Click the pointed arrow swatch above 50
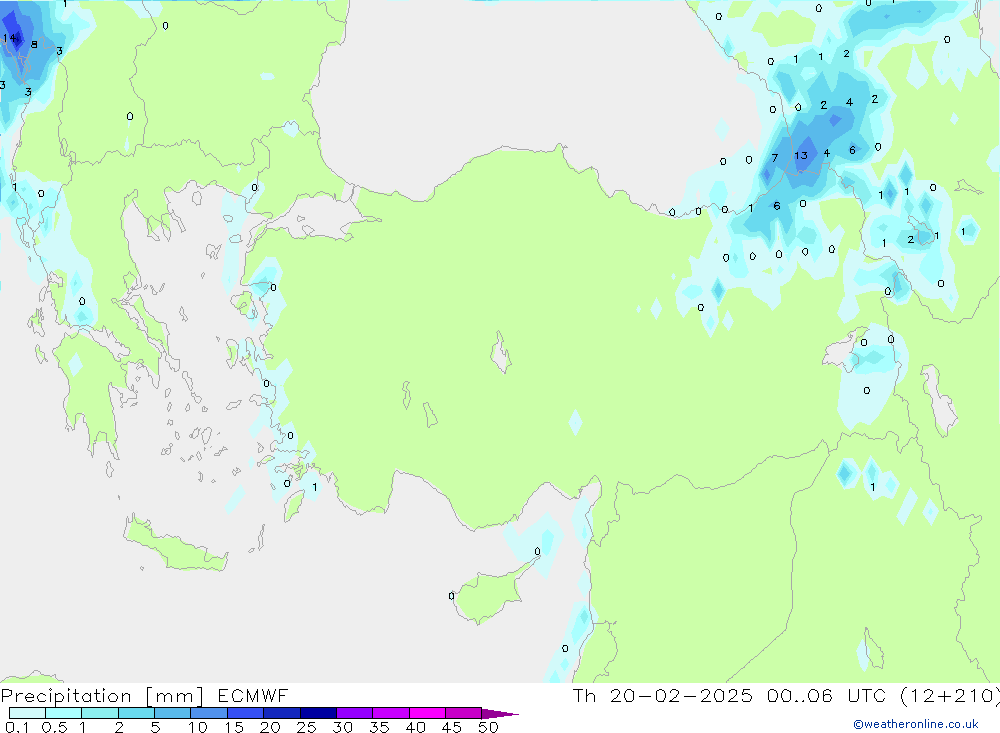The image size is (1000, 733). tap(499, 713)
